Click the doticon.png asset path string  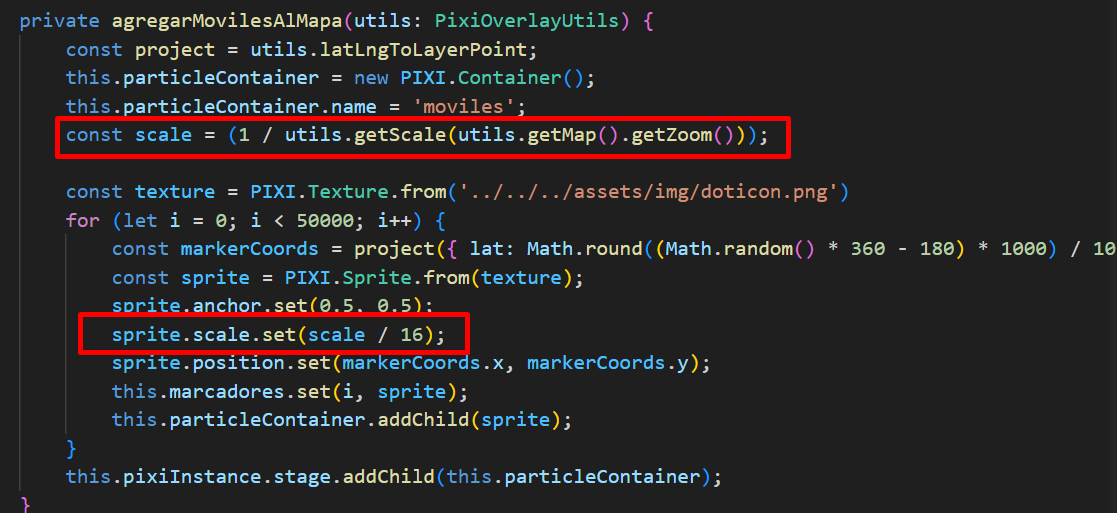point(648,192)
